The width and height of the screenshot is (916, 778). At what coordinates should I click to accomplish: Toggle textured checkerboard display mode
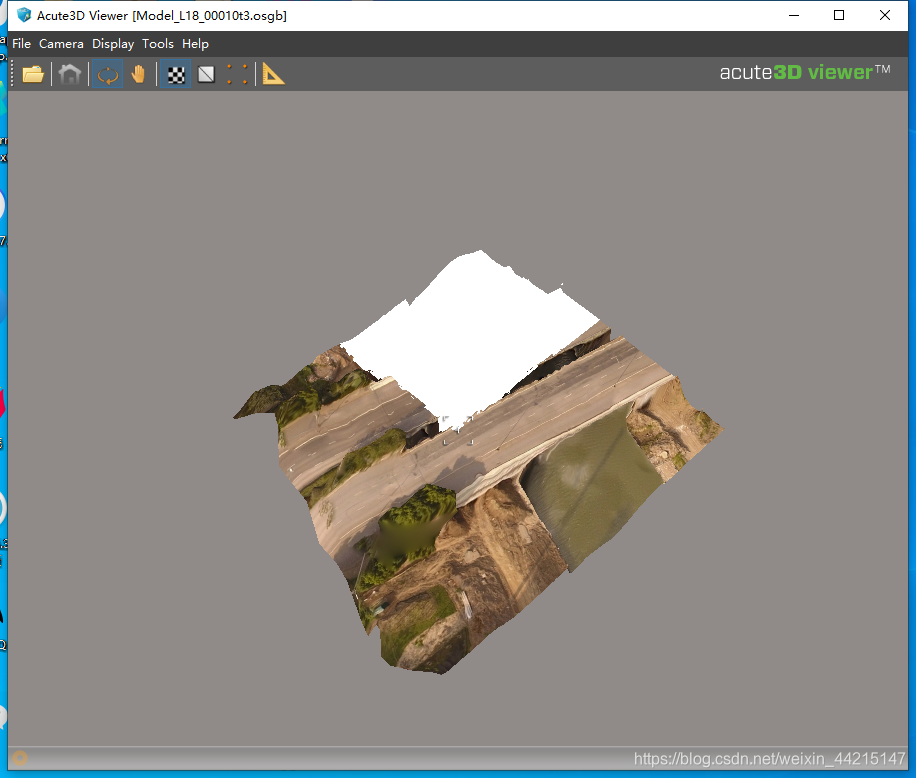point(176,74)
